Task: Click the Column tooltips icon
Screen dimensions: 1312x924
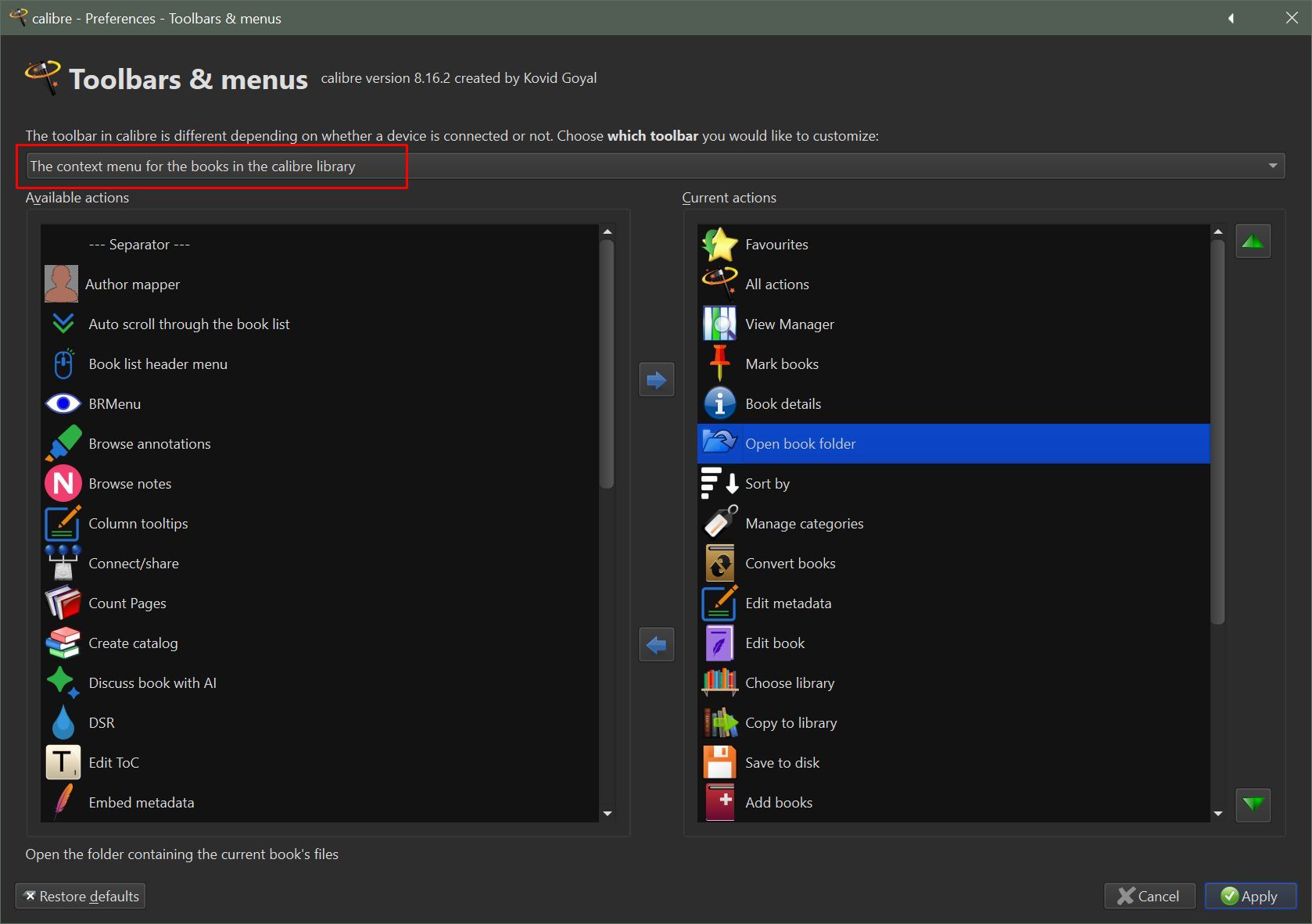Action: tap(63, 523)
